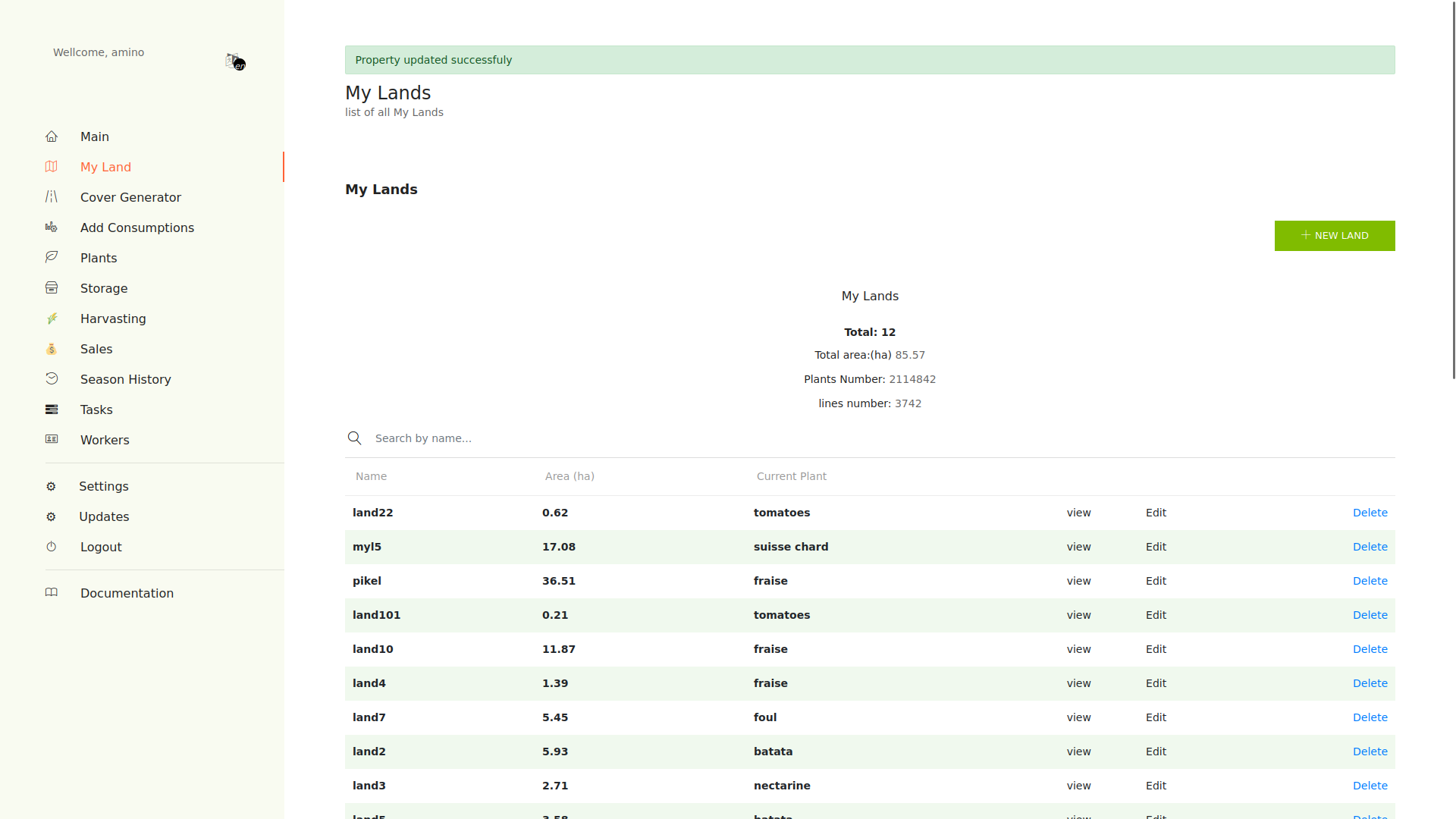Click the Season History clock icon

(x=52, y=379)
